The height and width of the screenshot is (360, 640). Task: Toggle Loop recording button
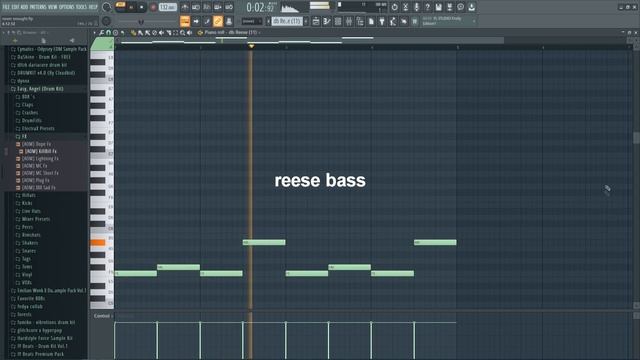click(229, 7)
